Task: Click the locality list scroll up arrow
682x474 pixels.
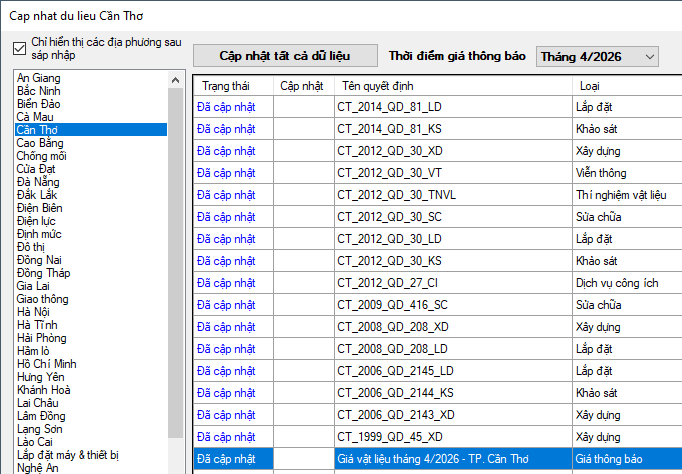Action: coord(175,80)
